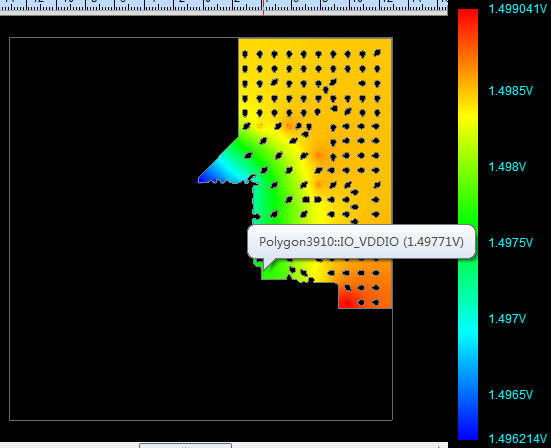Click the scrollbar right arrow at bottom

[440, 446]
